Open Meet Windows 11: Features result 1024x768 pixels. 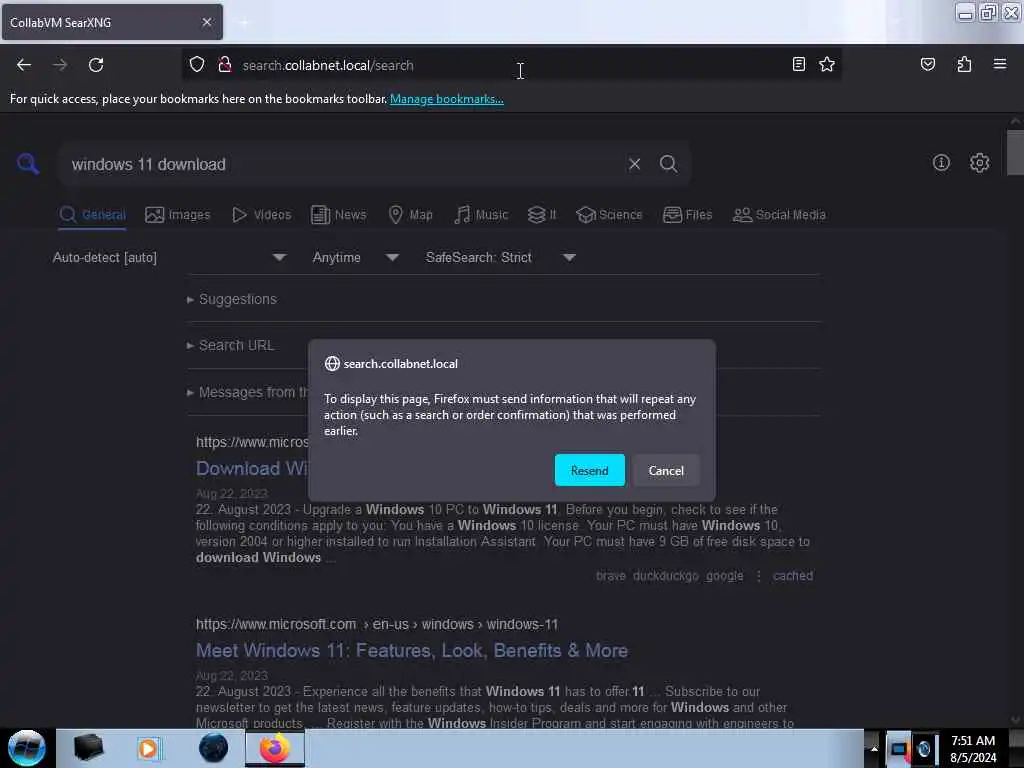click(x=412, y=650)
